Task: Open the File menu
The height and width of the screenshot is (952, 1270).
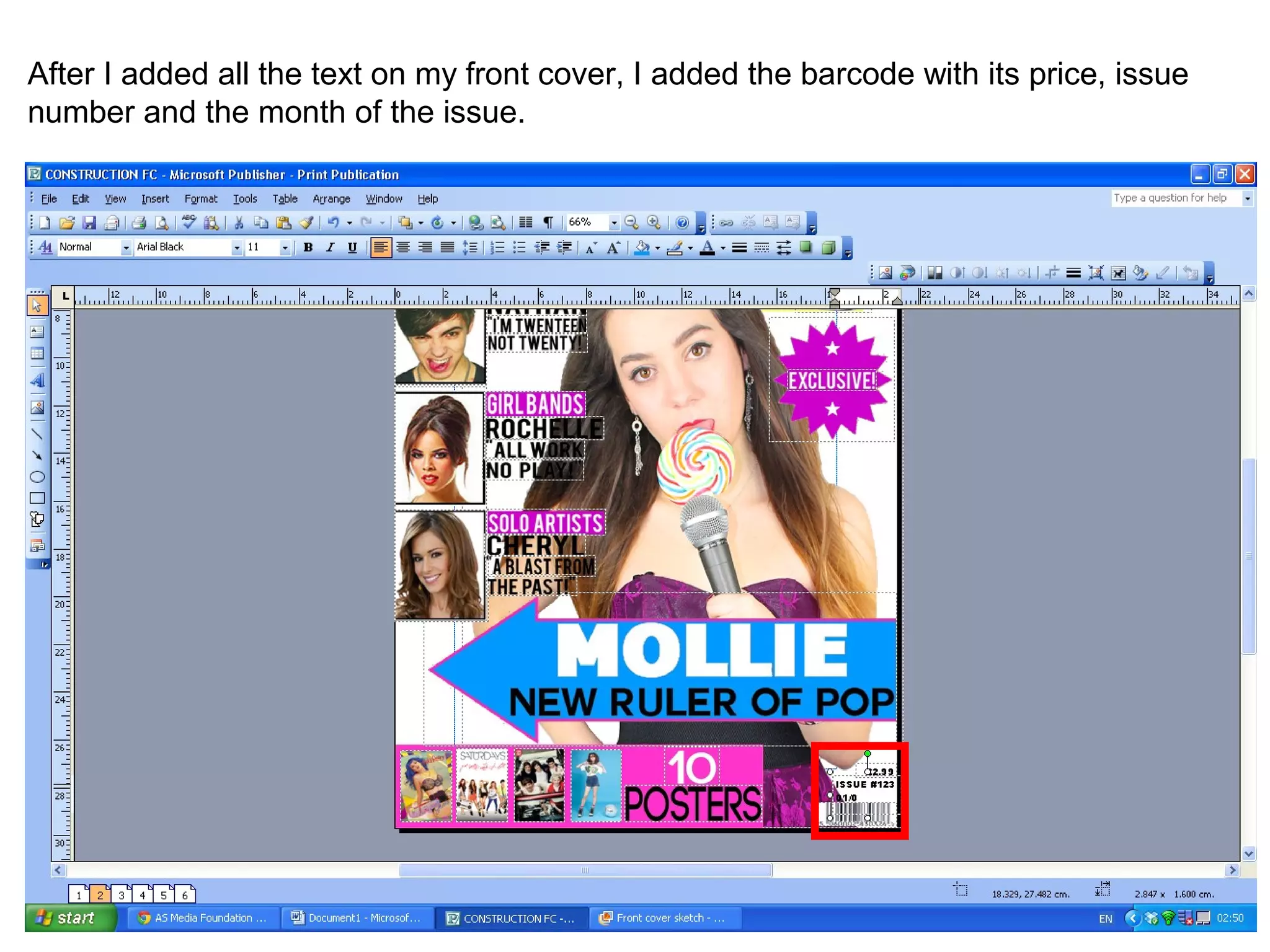Action: [x=49, y=199]
